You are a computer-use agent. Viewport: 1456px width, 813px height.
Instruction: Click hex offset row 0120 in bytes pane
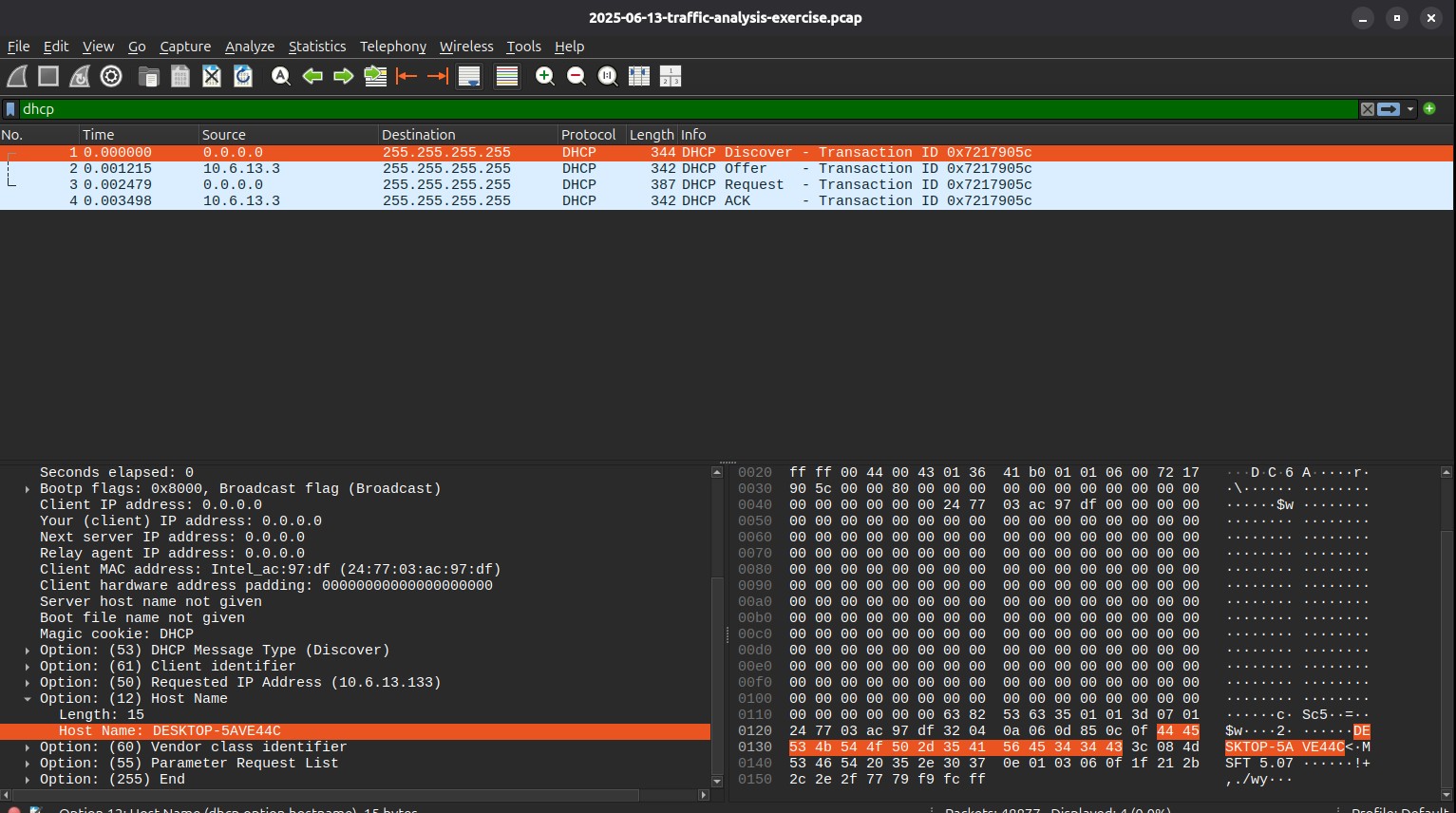pyautogui.click(x=754, y=731)
